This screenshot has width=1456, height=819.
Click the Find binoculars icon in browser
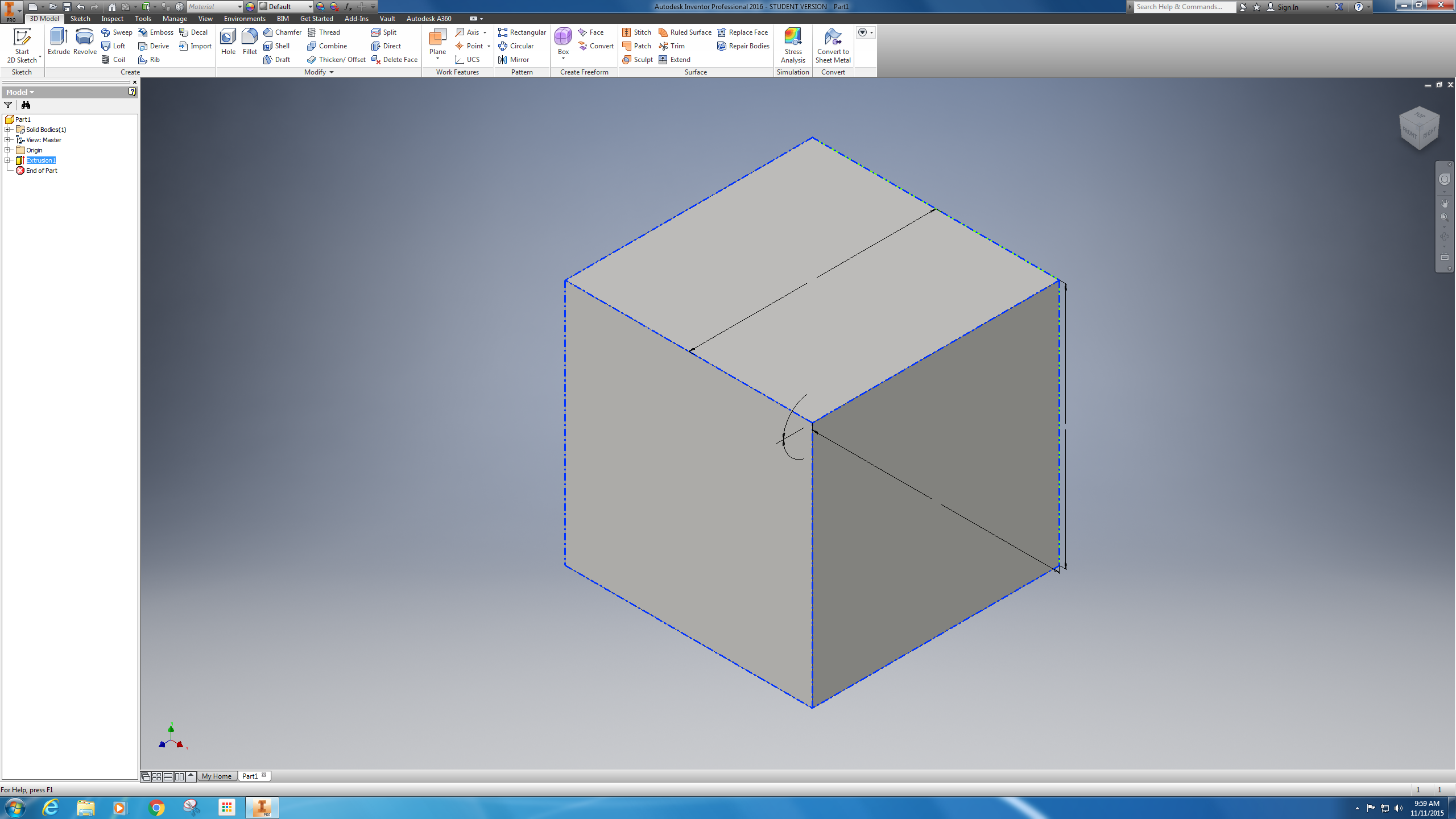[x=26, y=105]
